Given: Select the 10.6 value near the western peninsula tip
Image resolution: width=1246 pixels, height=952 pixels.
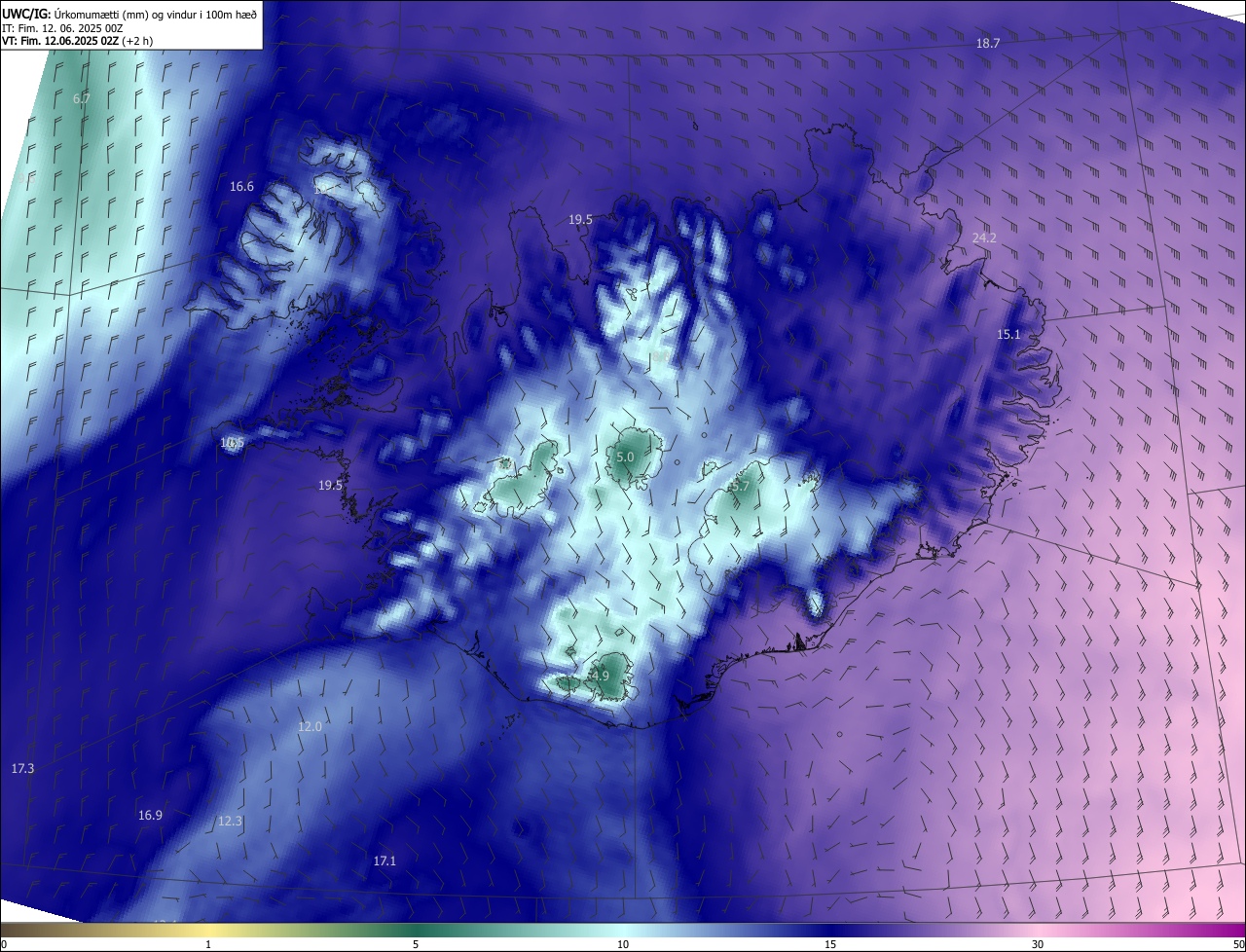Looking at the screenshot, I should click(x=232, y=443).
